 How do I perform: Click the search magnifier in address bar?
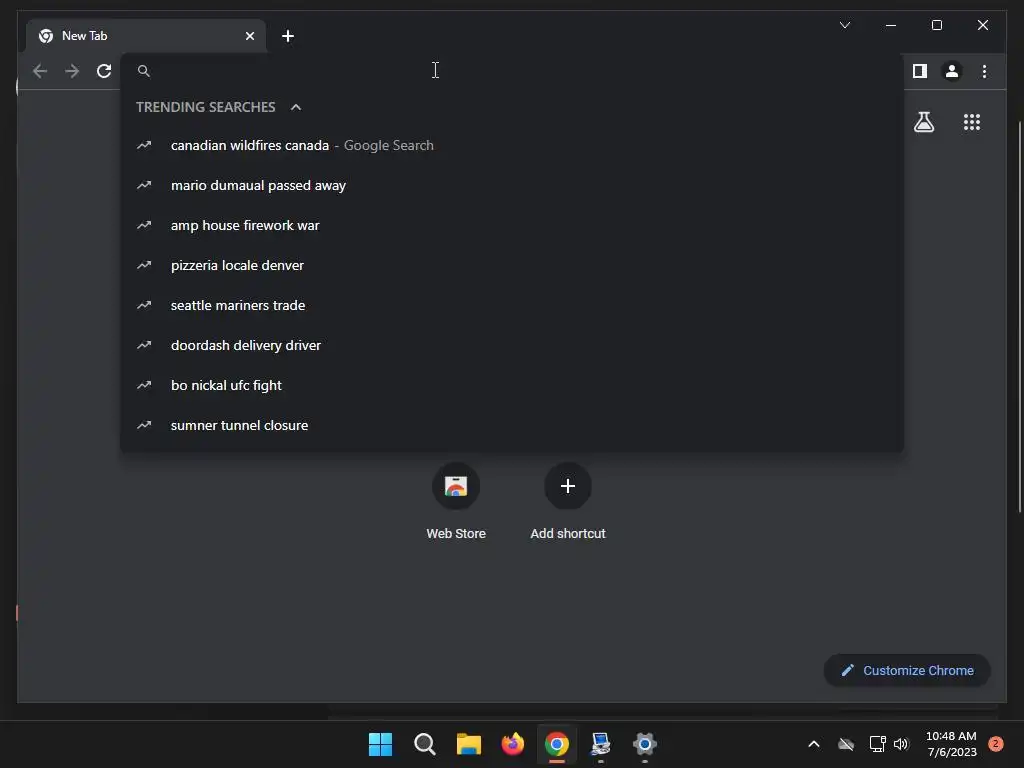tap(144, 71)
